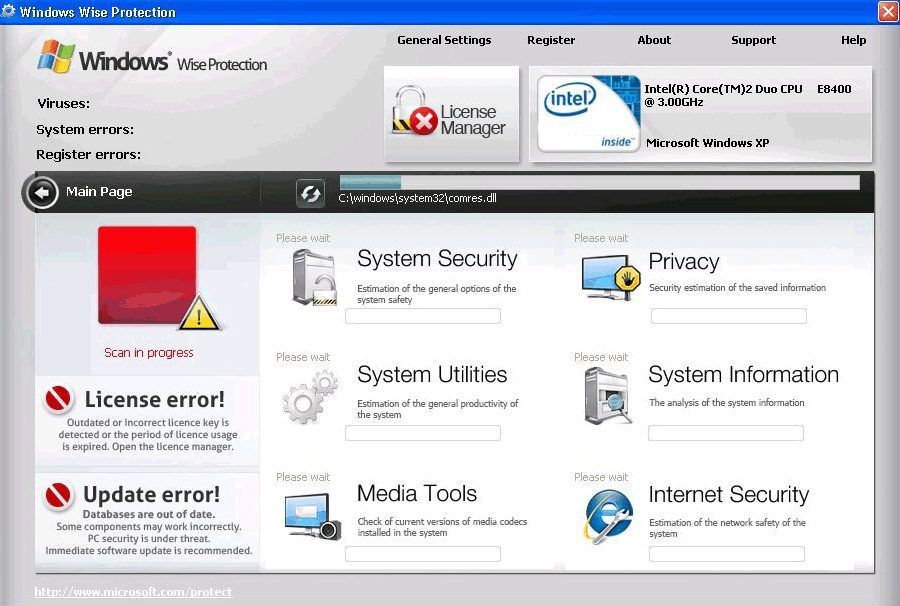Click the System Security server icon
This screenshot has width=900, height=606.
point(314,277)
